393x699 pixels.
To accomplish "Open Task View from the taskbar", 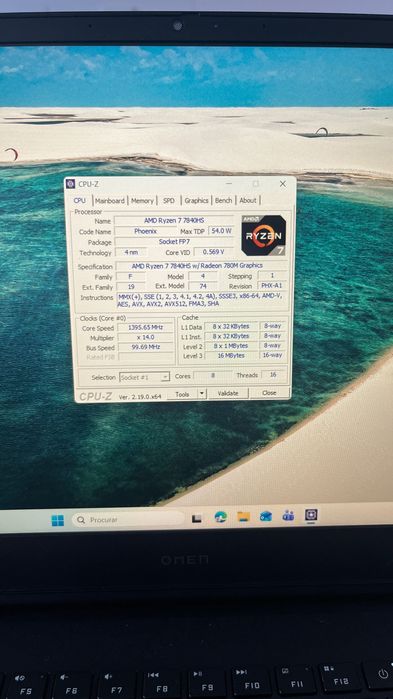I will pyautogui.click(x=196, y=518).
